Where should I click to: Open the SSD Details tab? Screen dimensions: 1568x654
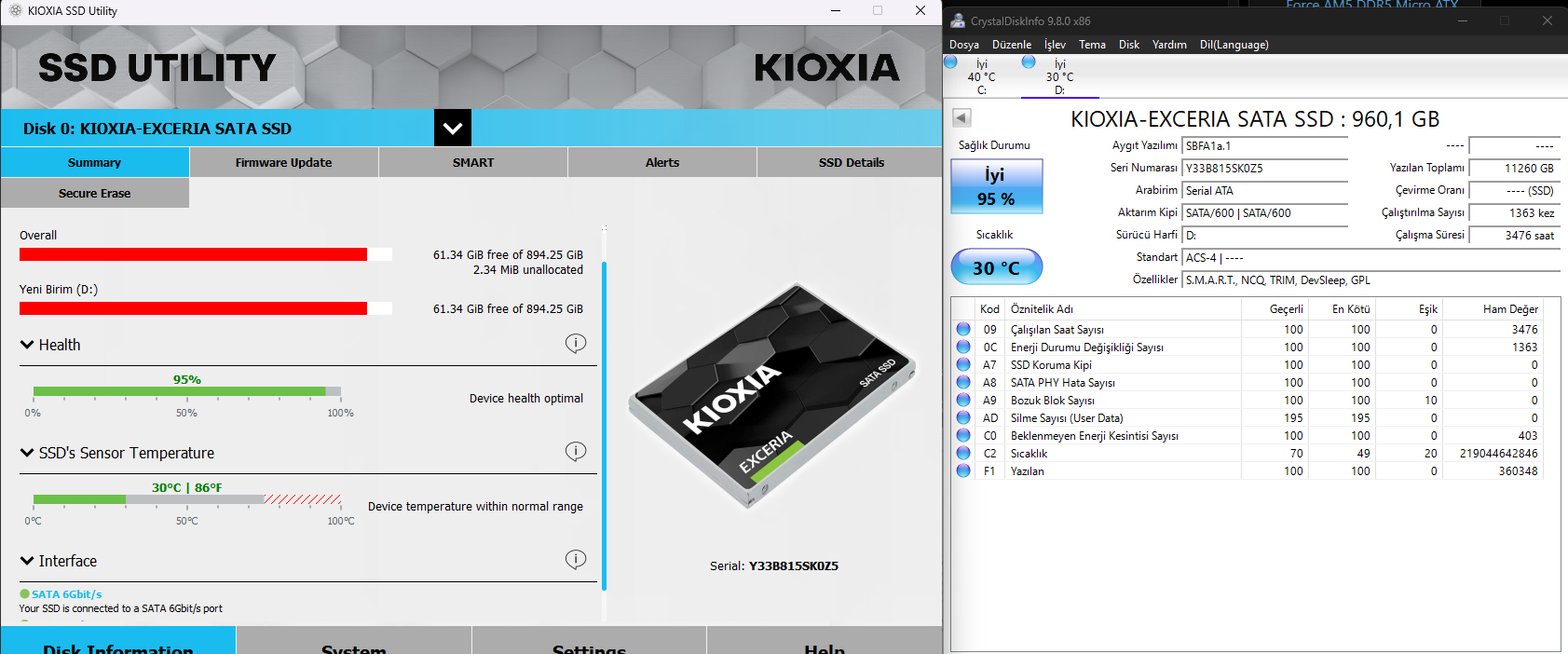click(x=851, y=162)
